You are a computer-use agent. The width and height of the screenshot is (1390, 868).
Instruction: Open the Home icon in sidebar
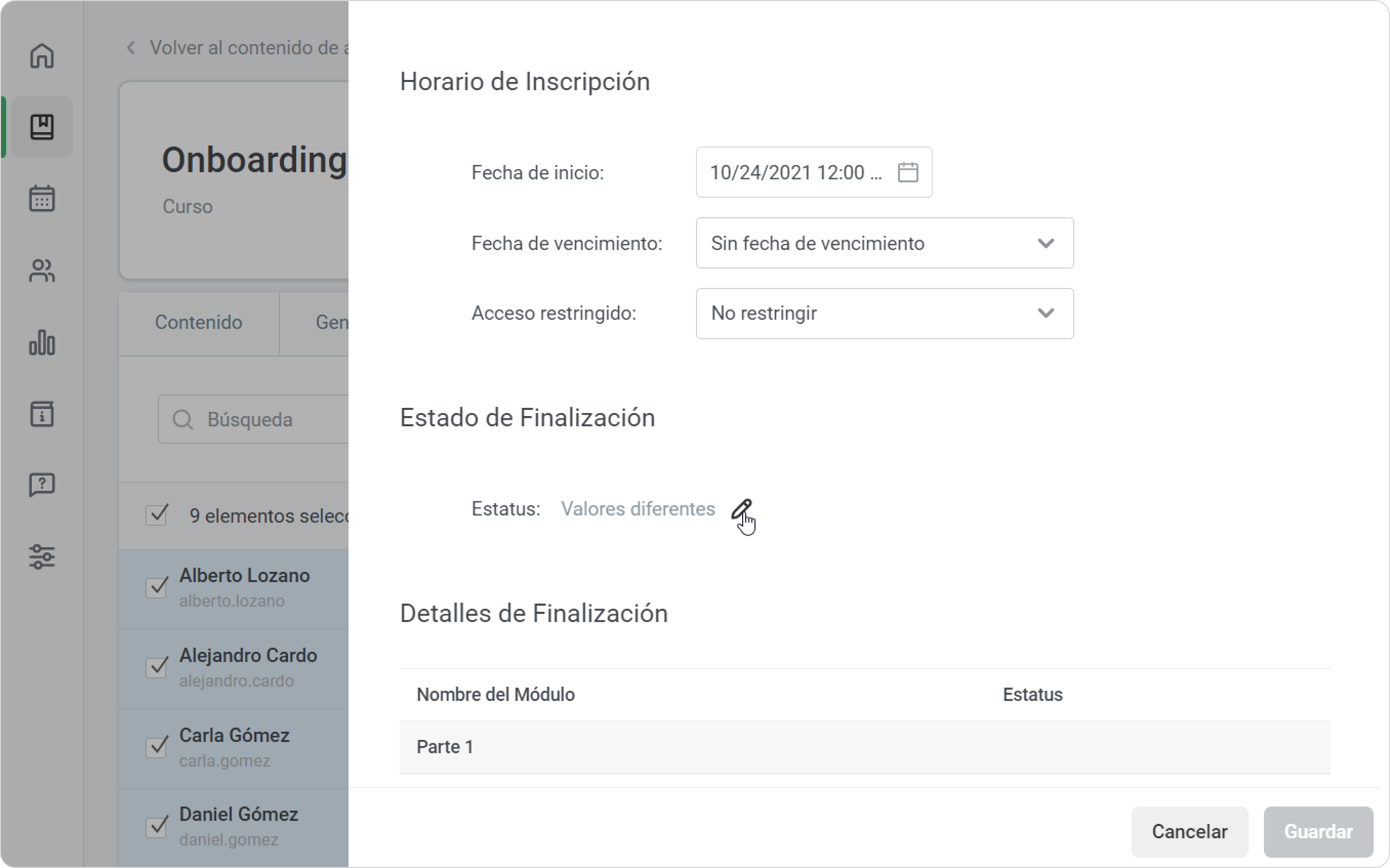click(x=42, y=56)
